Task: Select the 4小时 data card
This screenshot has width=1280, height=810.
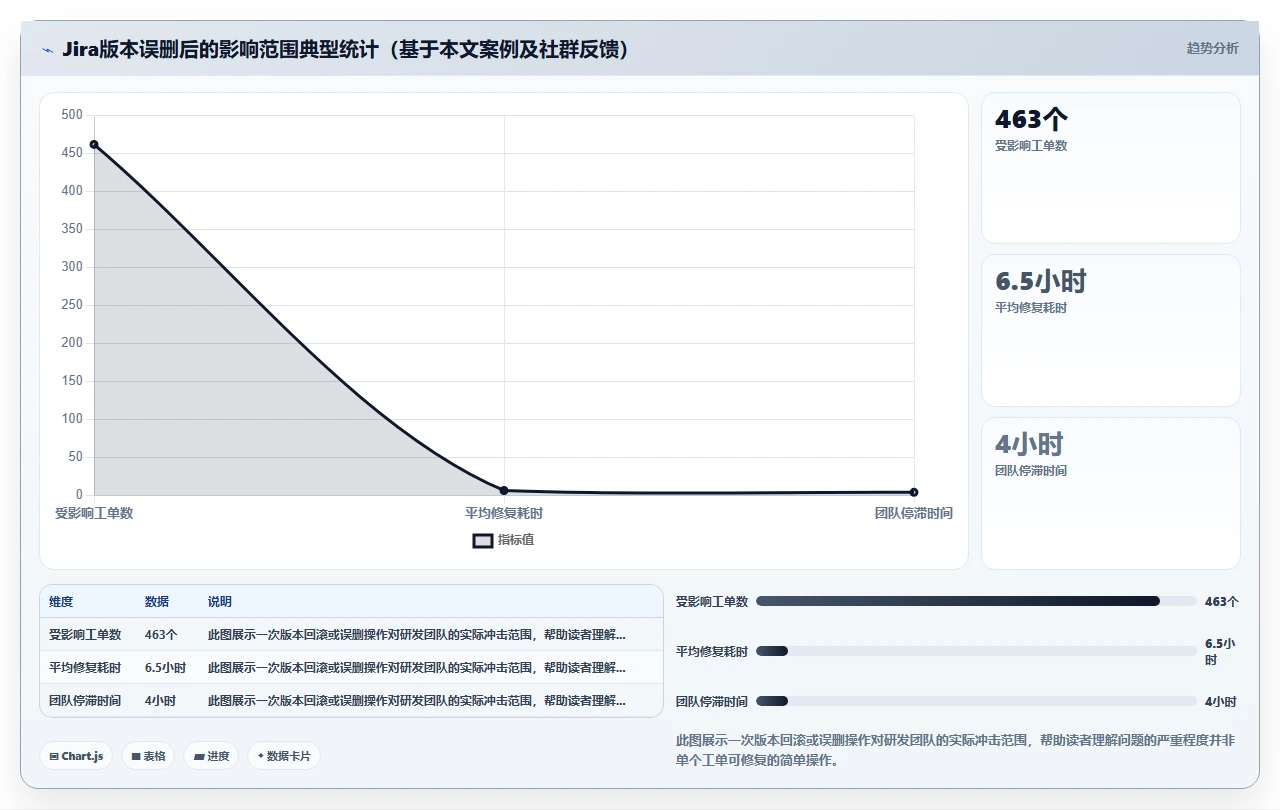Action: click(x=1111, y=493)
